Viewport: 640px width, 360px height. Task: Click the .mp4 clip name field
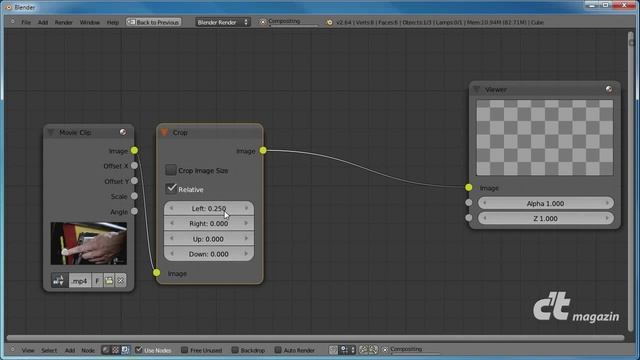point(80,281)
